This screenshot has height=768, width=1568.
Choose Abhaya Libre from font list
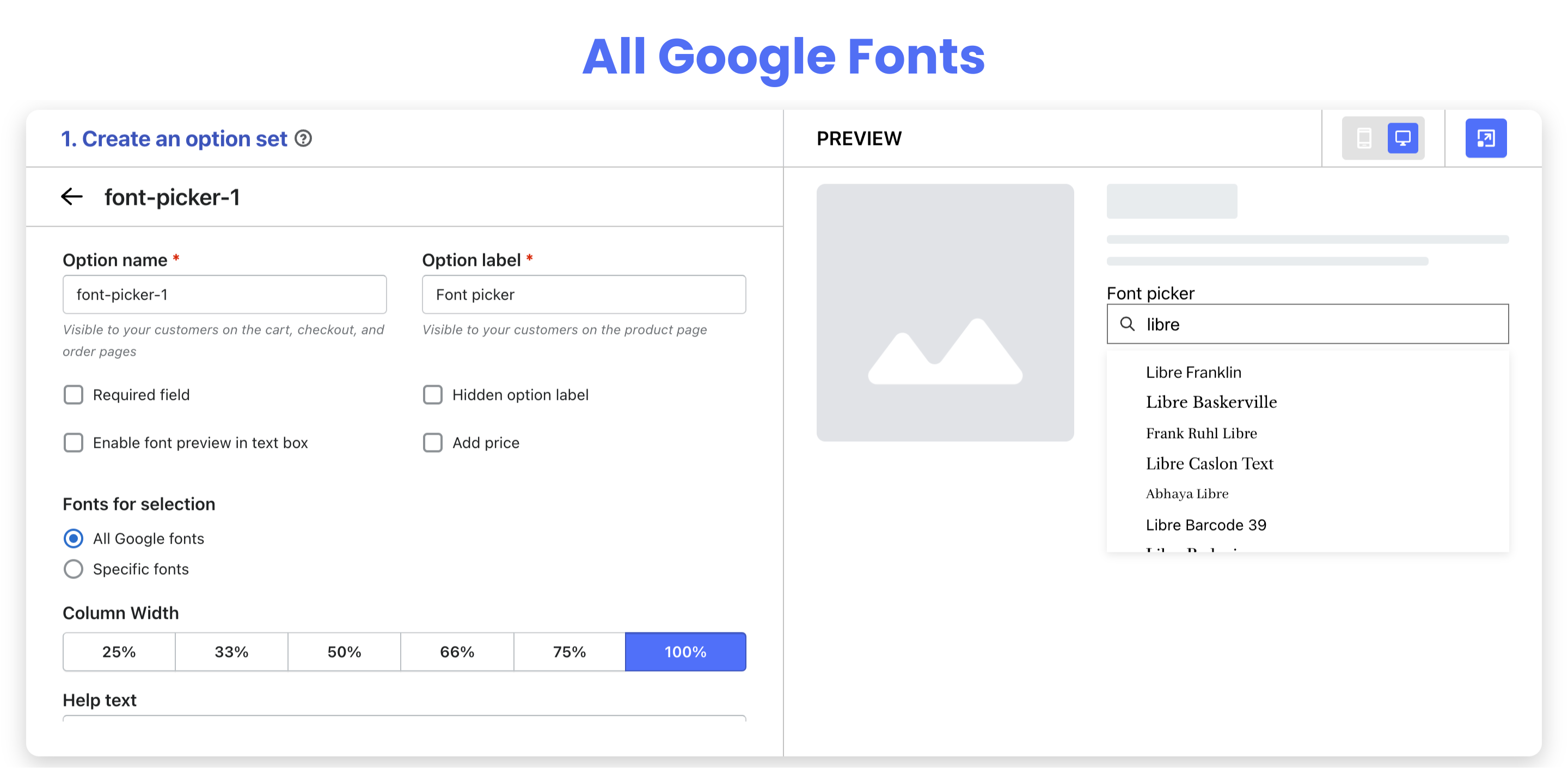(1187, 493)
